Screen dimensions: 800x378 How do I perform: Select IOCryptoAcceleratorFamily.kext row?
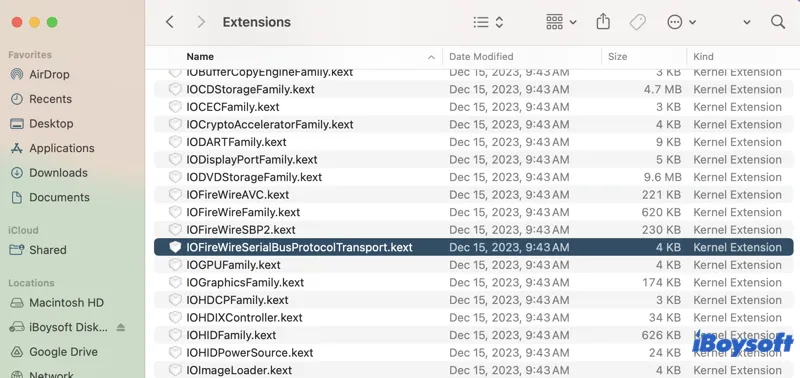point(474,124)
